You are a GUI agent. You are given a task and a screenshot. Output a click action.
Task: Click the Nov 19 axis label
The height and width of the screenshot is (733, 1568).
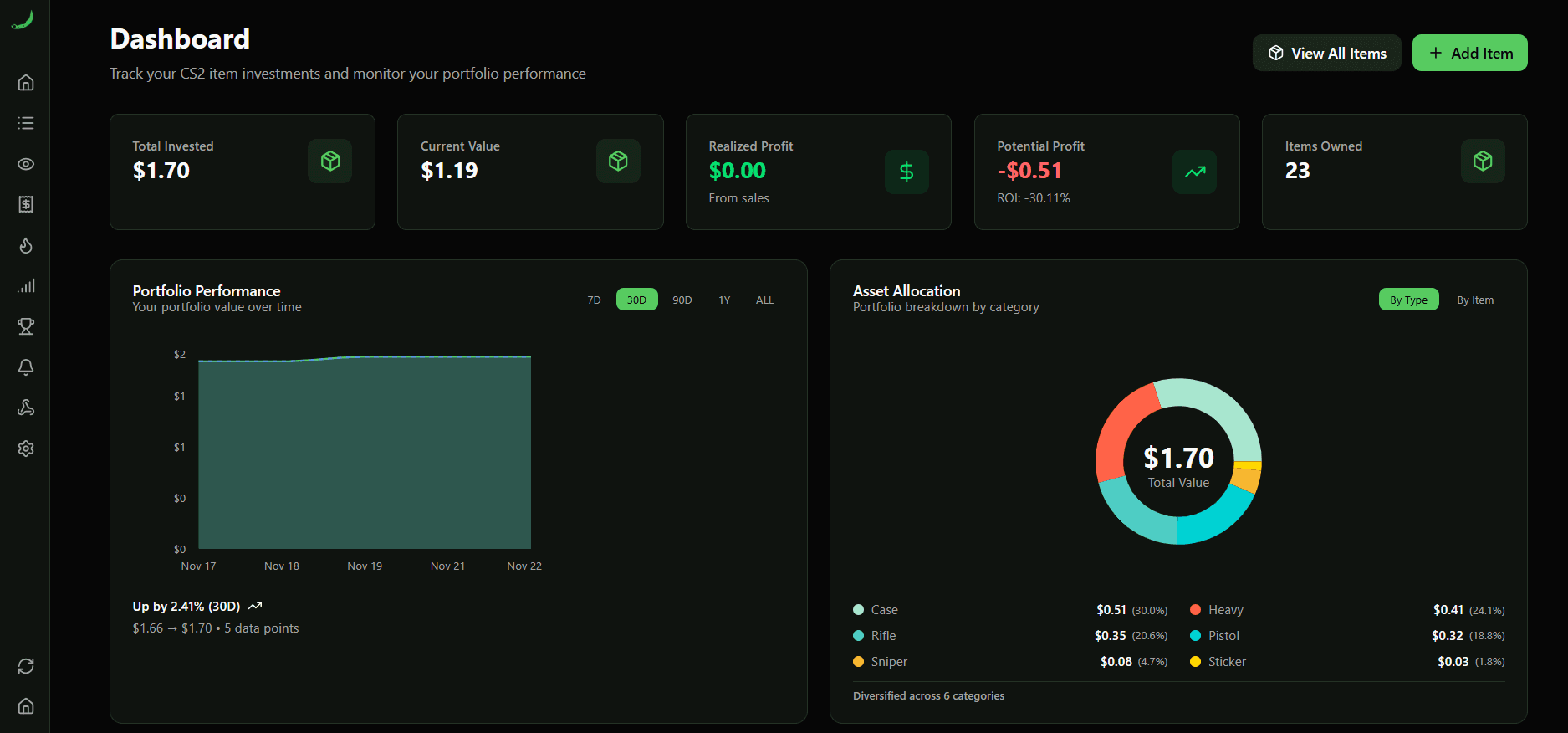(x=365, y=566)
